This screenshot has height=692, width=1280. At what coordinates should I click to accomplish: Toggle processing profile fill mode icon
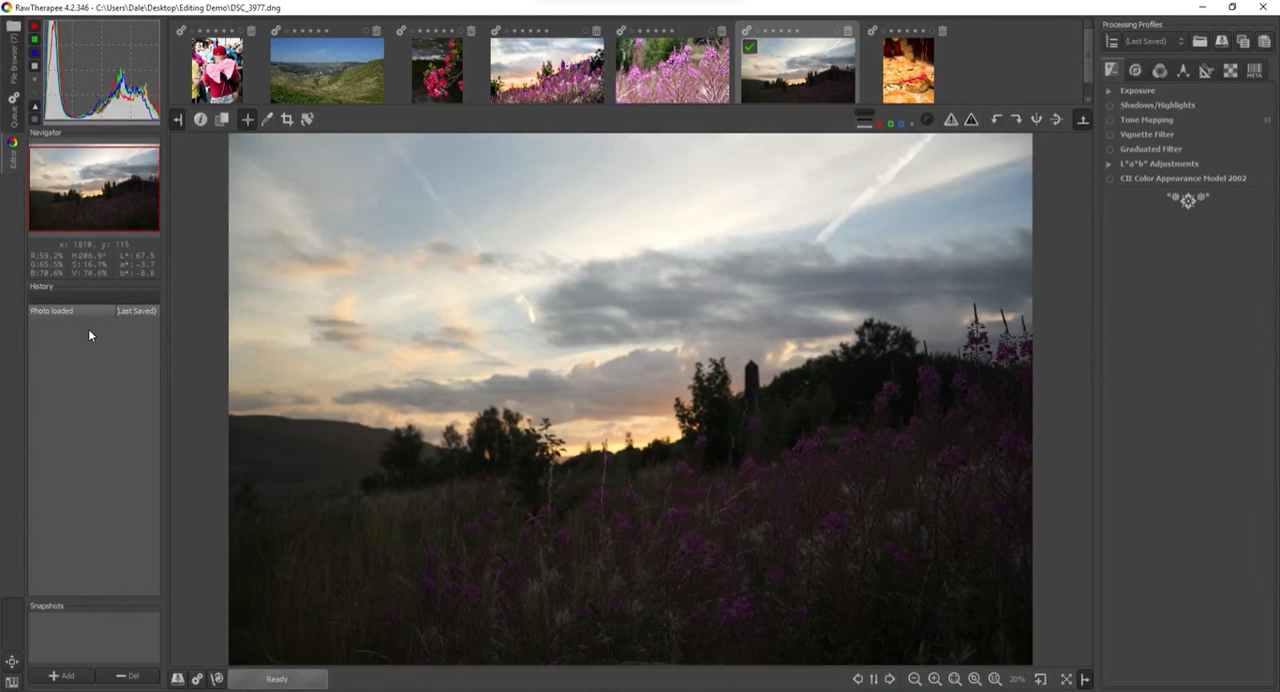1111,41
